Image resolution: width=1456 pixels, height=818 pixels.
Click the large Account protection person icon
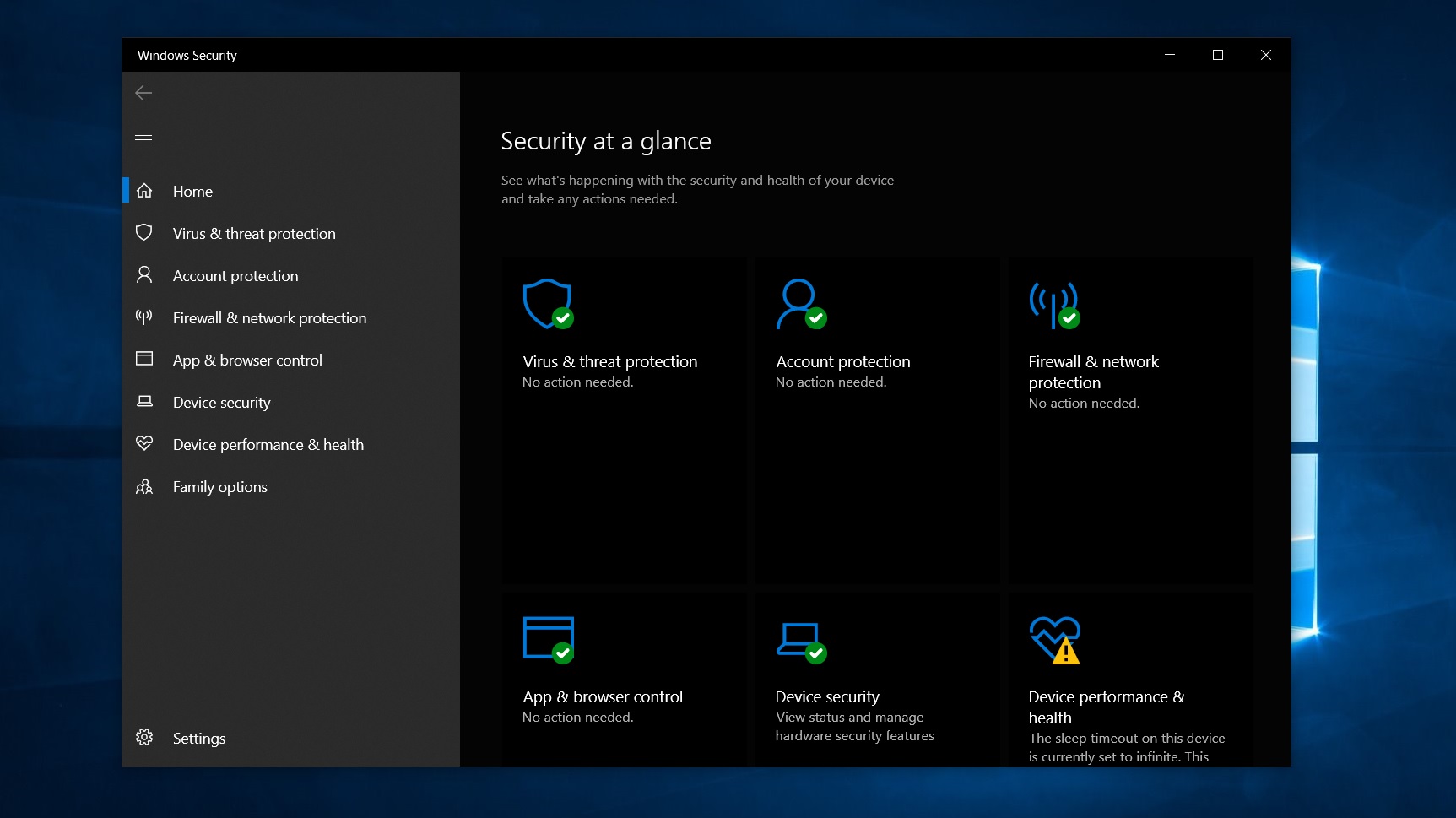[802, 304]
